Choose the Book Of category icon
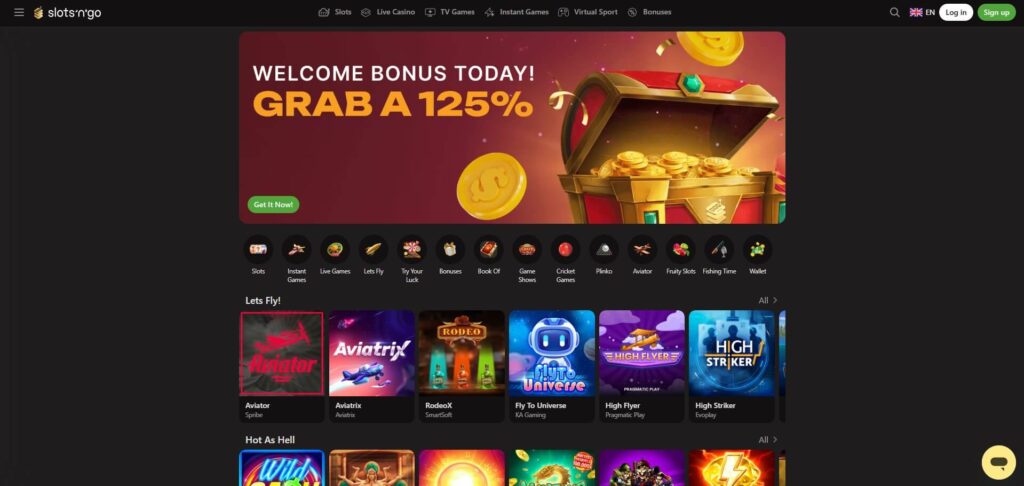 pos(488,250)
